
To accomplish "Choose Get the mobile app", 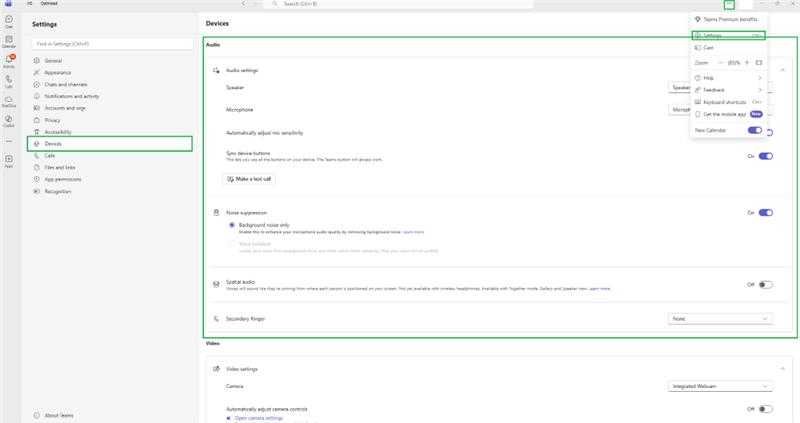I will [729, 114].
